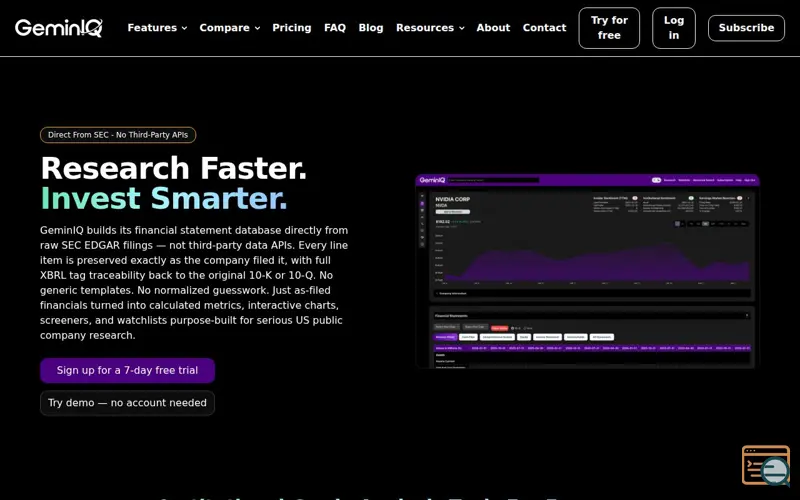Click the Invest Smarter gradient heading
Viewport: 800px width, 500px height.
click(x=164, y=198)
